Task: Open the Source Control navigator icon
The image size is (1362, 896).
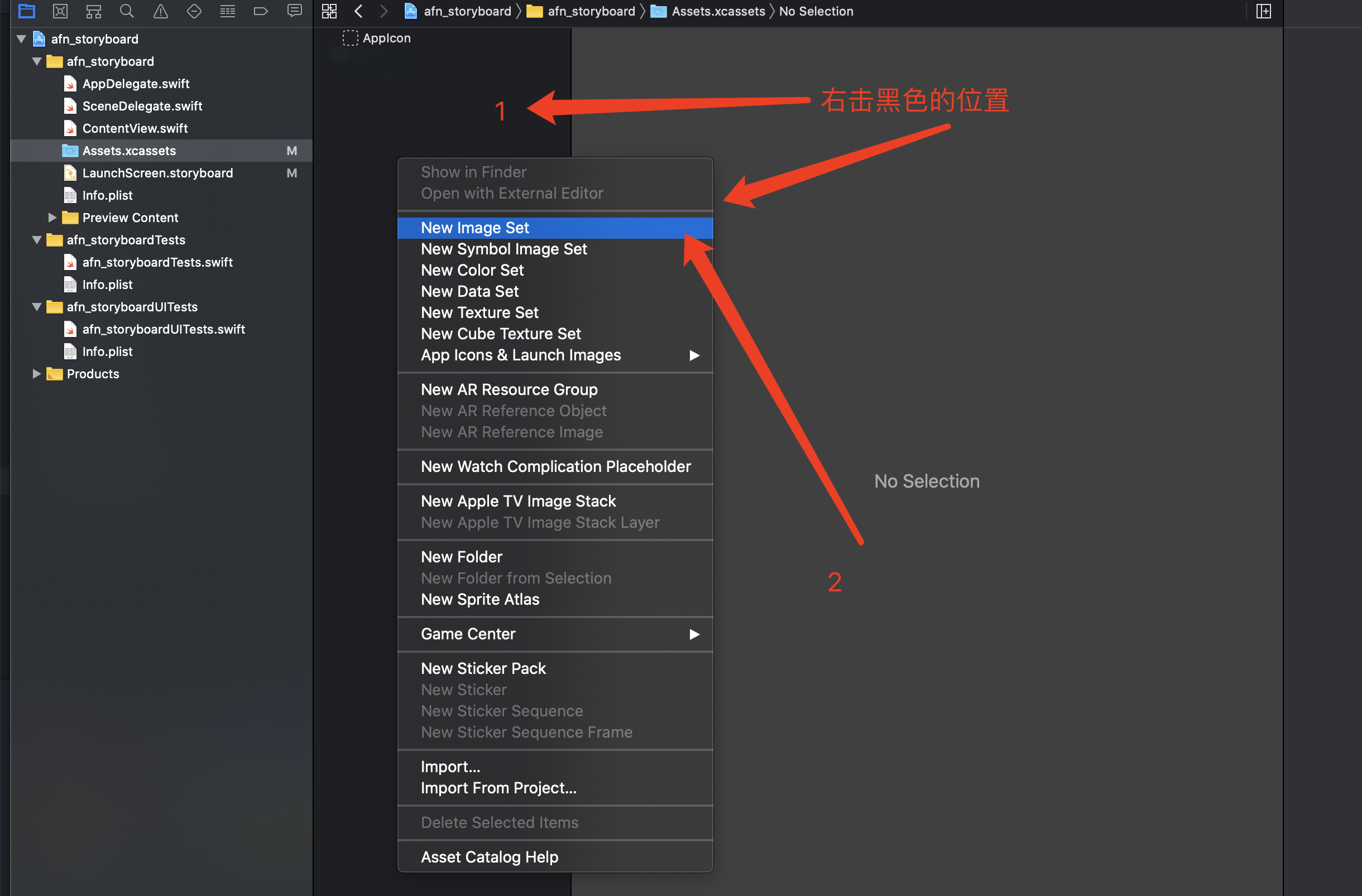Action: pyautogui.click(x=60, y=11)
